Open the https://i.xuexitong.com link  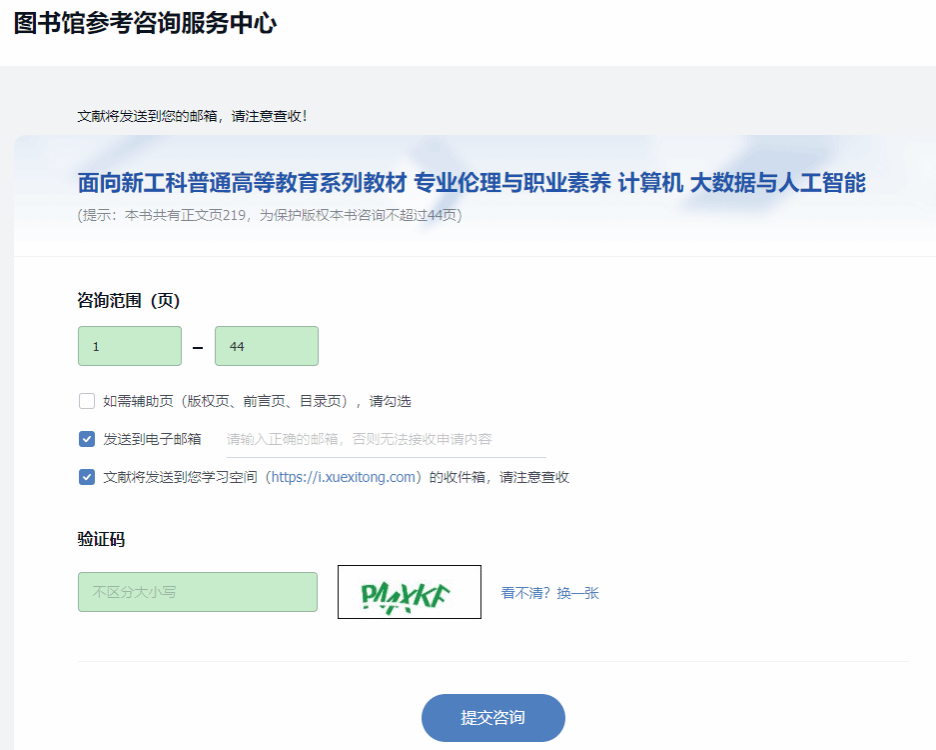click(343, 477)
